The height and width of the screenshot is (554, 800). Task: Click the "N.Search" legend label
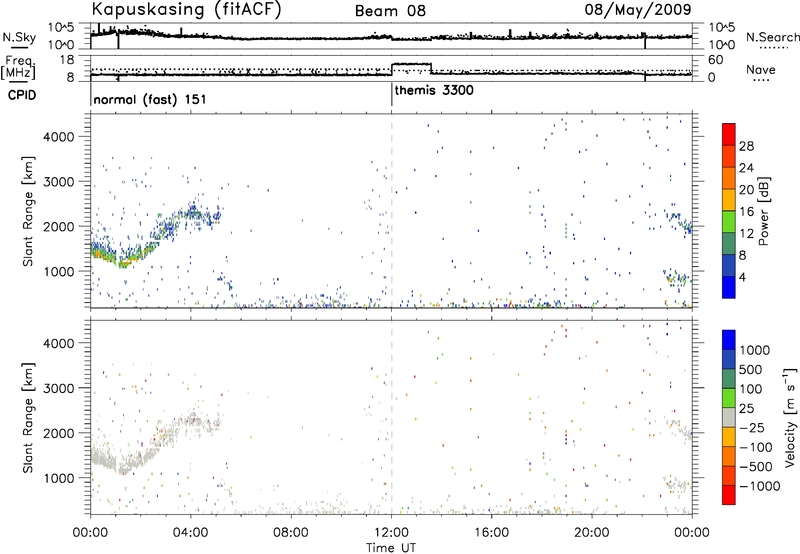coord(772,37)
